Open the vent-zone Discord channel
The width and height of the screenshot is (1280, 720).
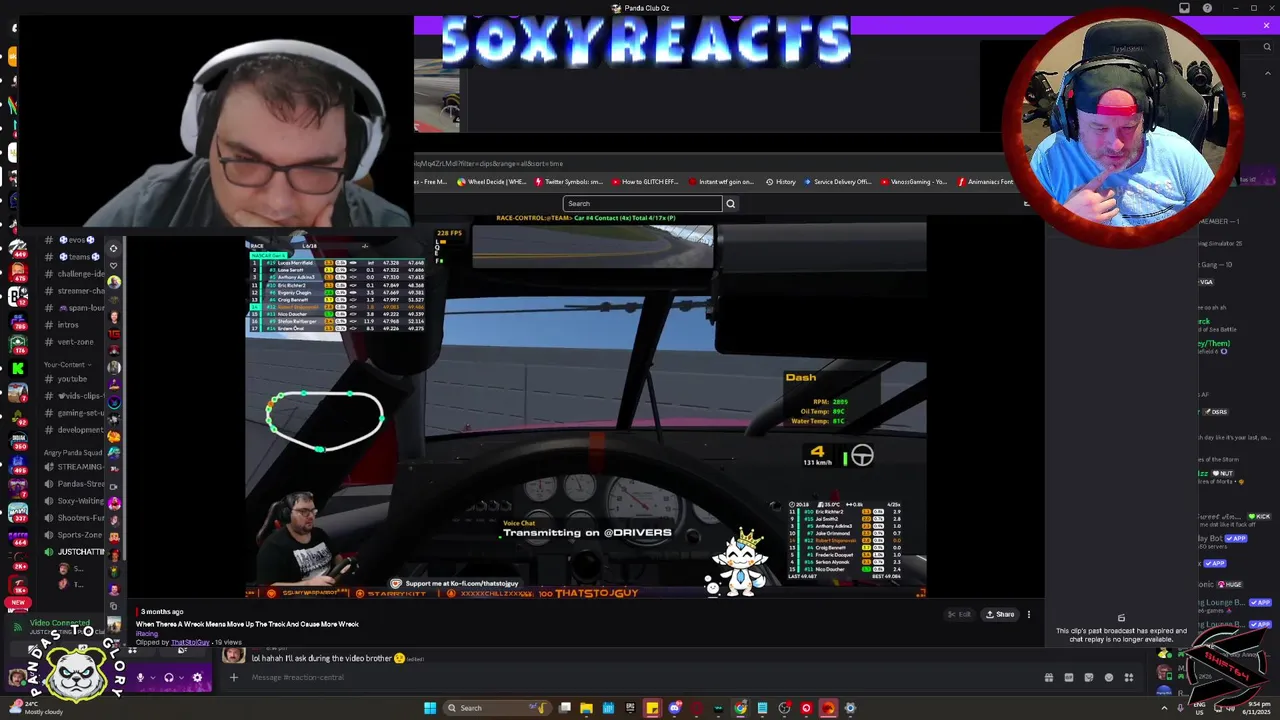pyautogui.click(x=76, y=342)
